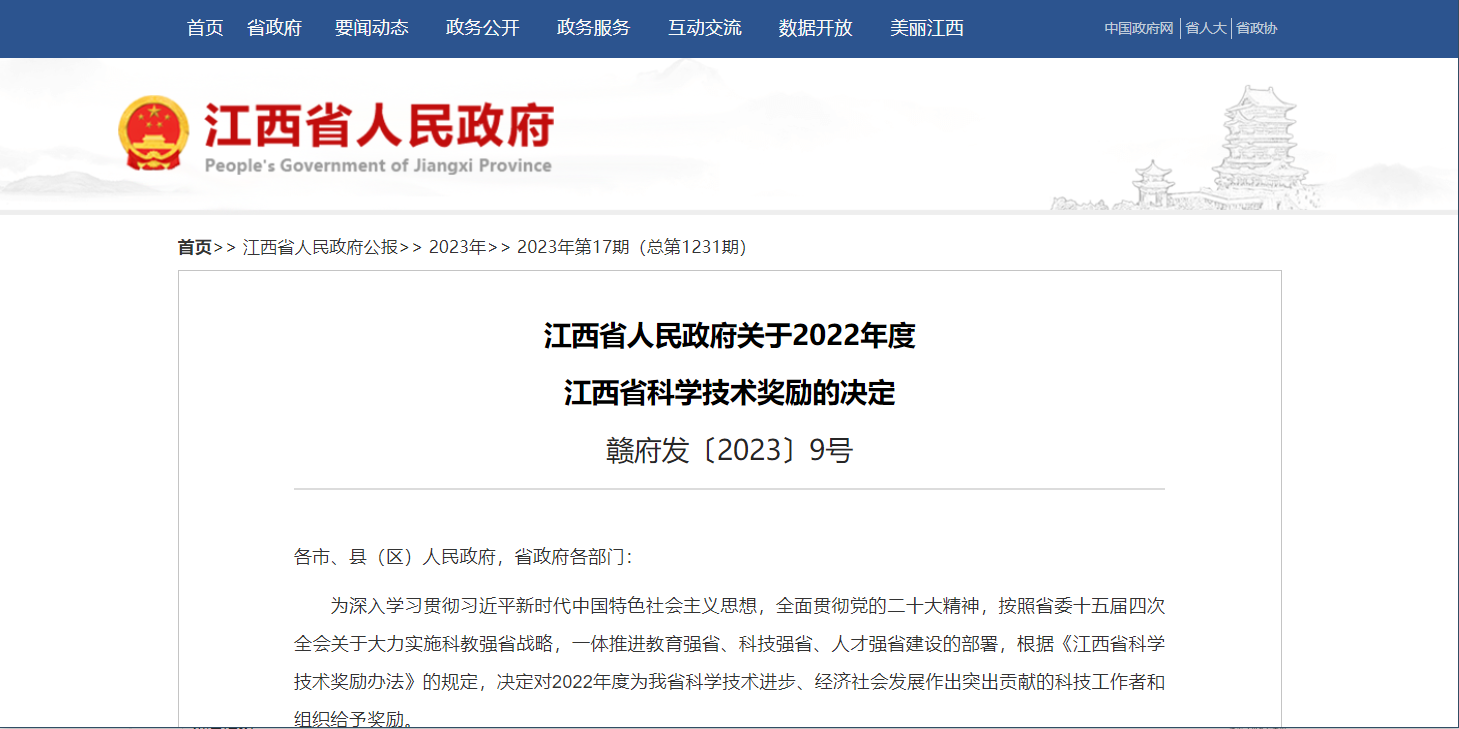Click the document number 赣府发〔2023〕9号

pos(729,451)
